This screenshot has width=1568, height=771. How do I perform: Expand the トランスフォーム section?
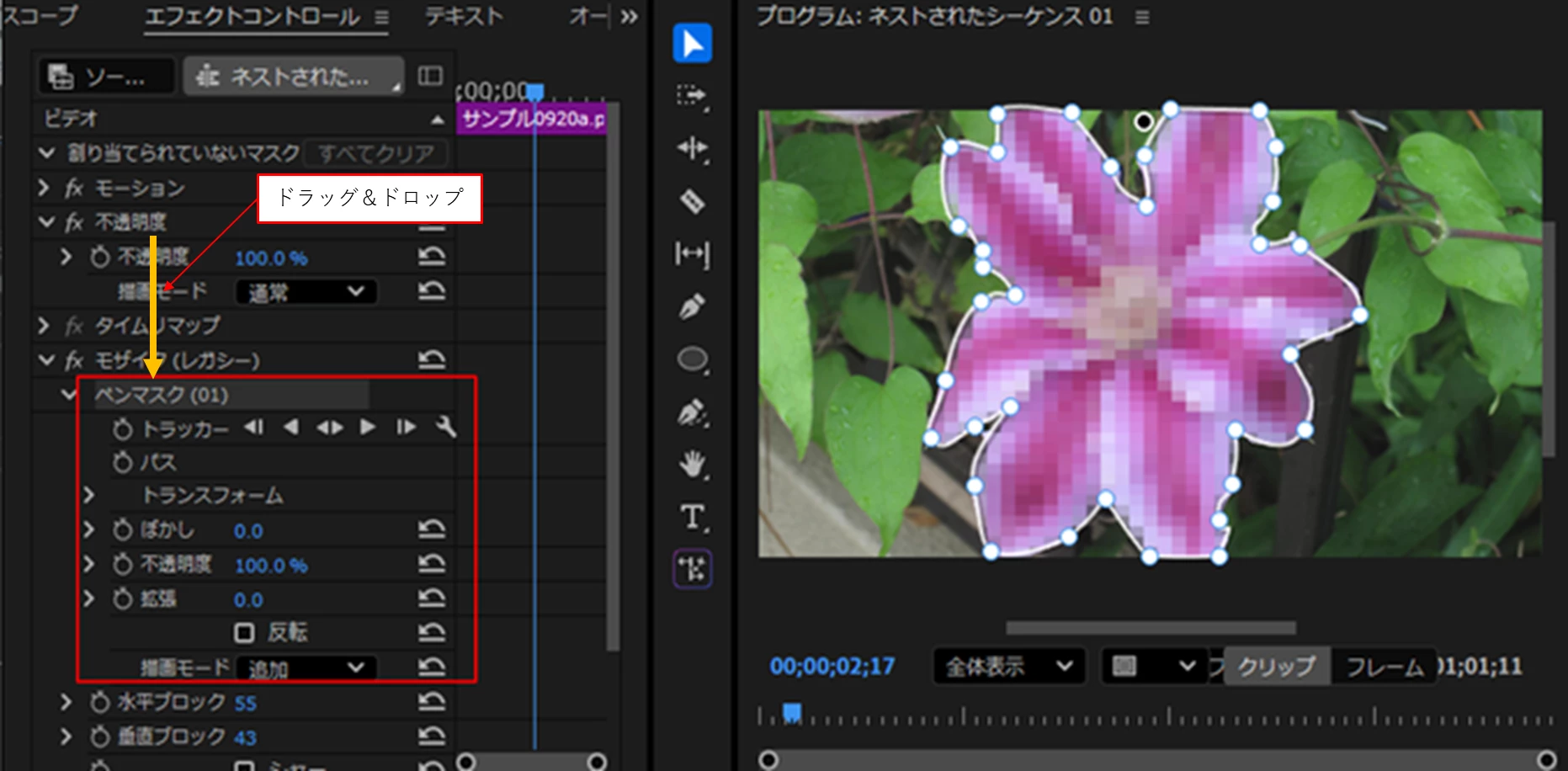[x=89, y=495]
